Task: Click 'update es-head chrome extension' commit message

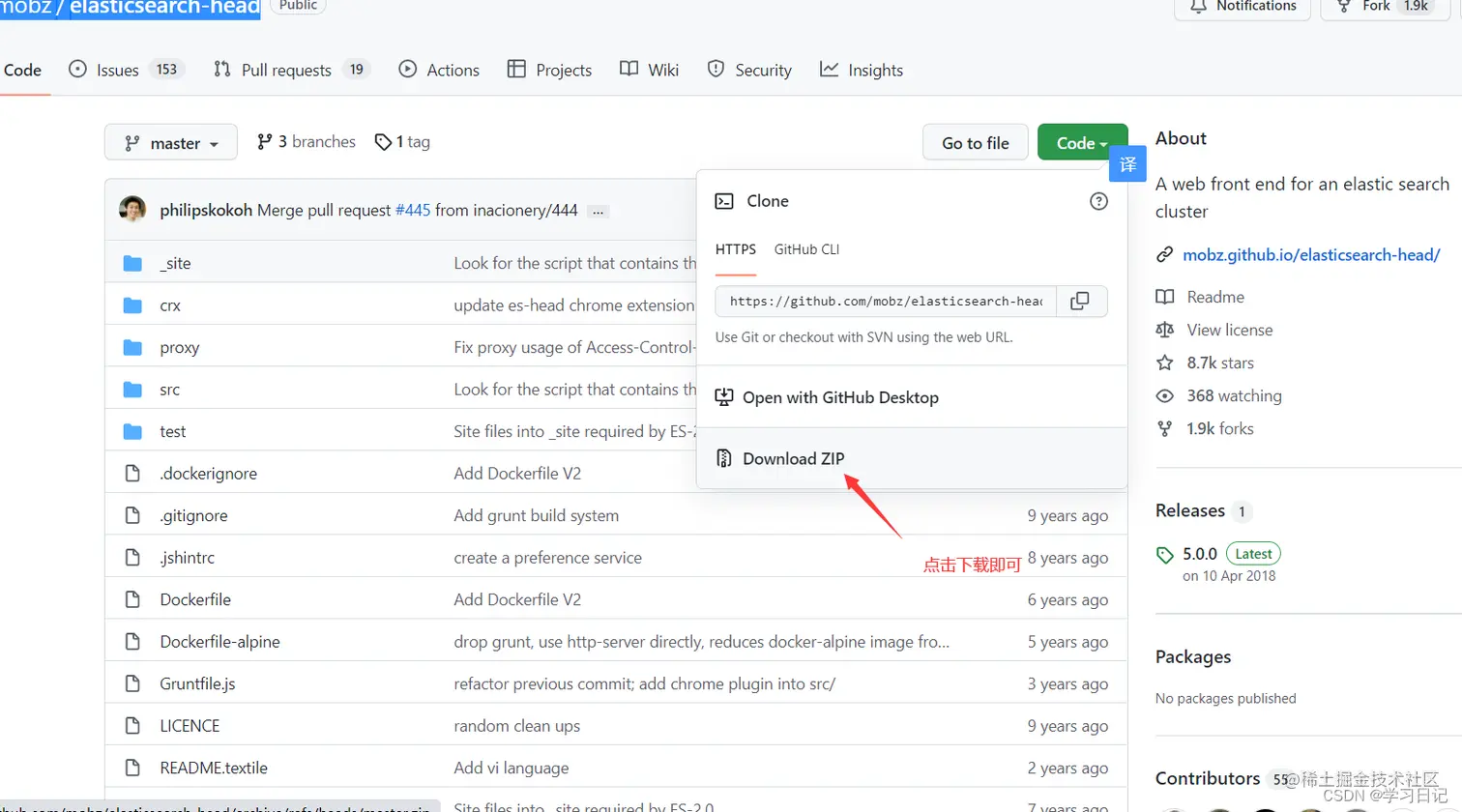Action: click(x=574, y=305)
